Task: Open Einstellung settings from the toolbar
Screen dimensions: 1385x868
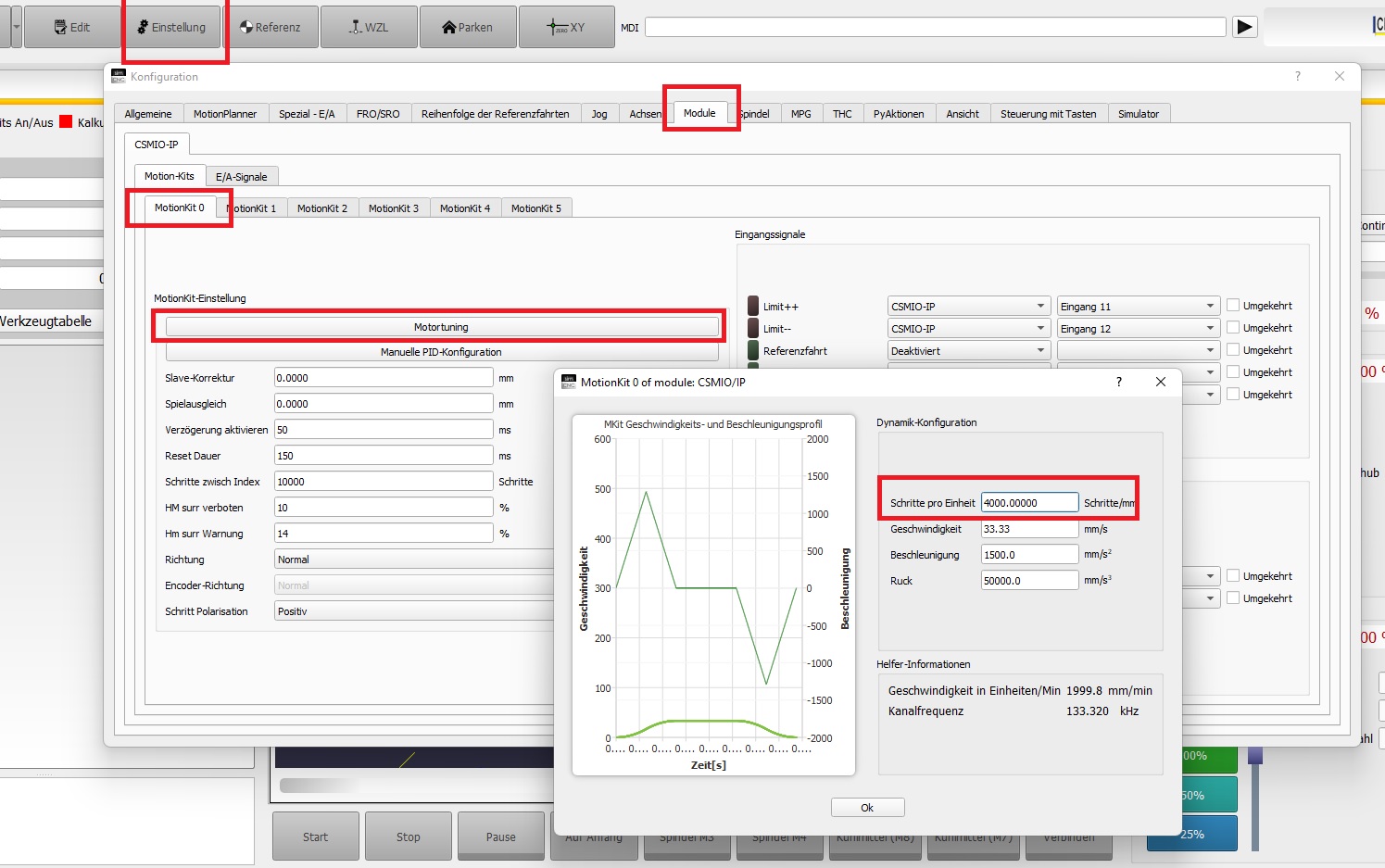Action: (171, 27)
